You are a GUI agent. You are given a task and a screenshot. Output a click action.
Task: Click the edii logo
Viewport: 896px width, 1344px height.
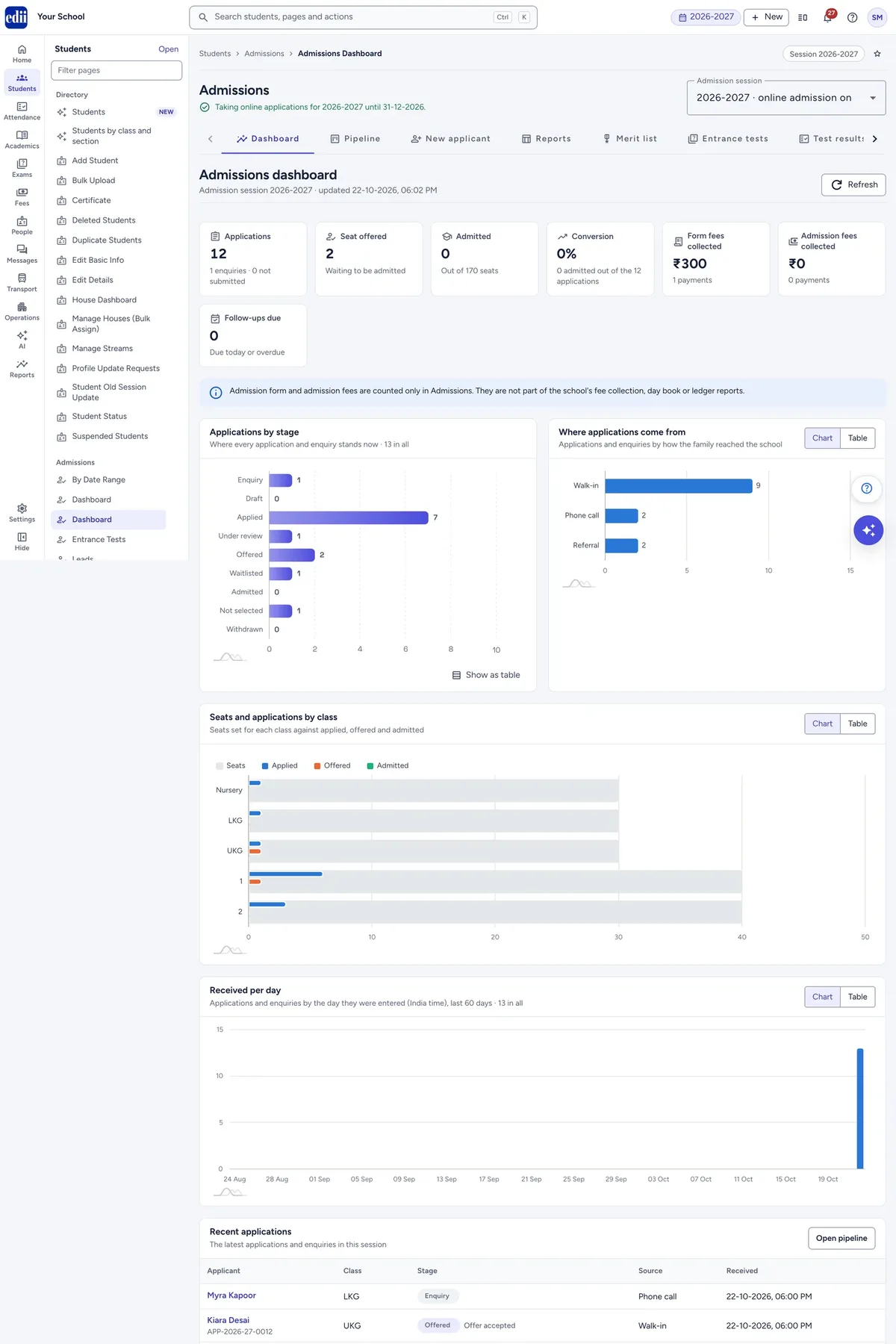click(16, 16)
